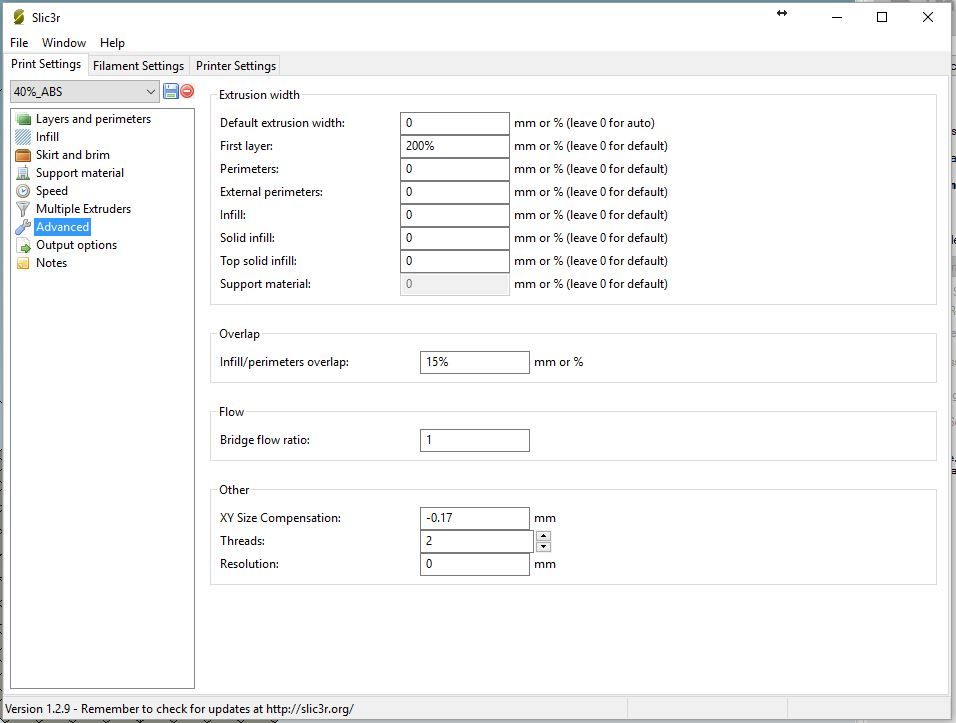This screenshot has height=723, width=956.
Task: Maximize the Slic3r window
Action: click(882, 17)
